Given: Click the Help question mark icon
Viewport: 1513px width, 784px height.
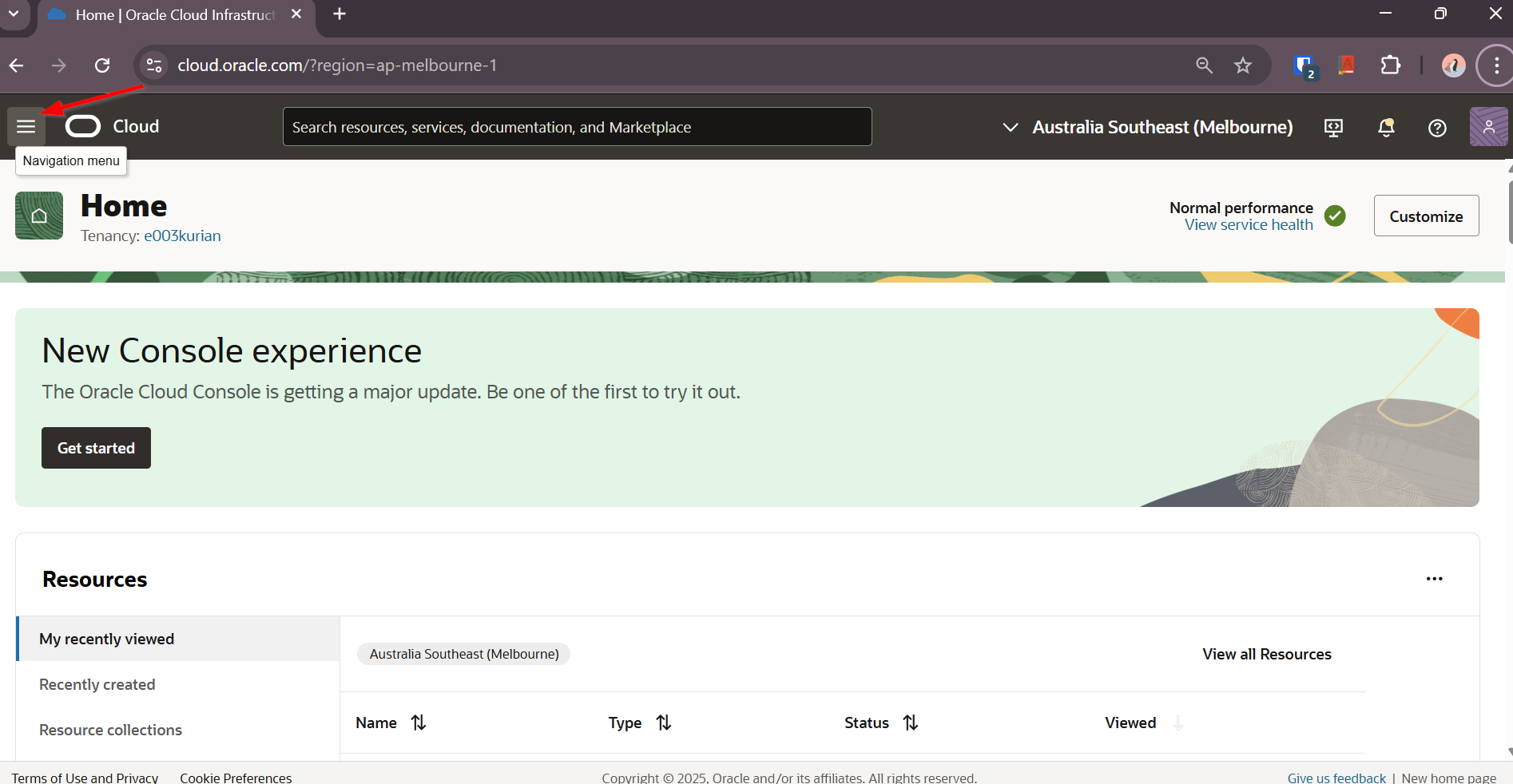Looking at the screenshot, I should coord(1437,128).
